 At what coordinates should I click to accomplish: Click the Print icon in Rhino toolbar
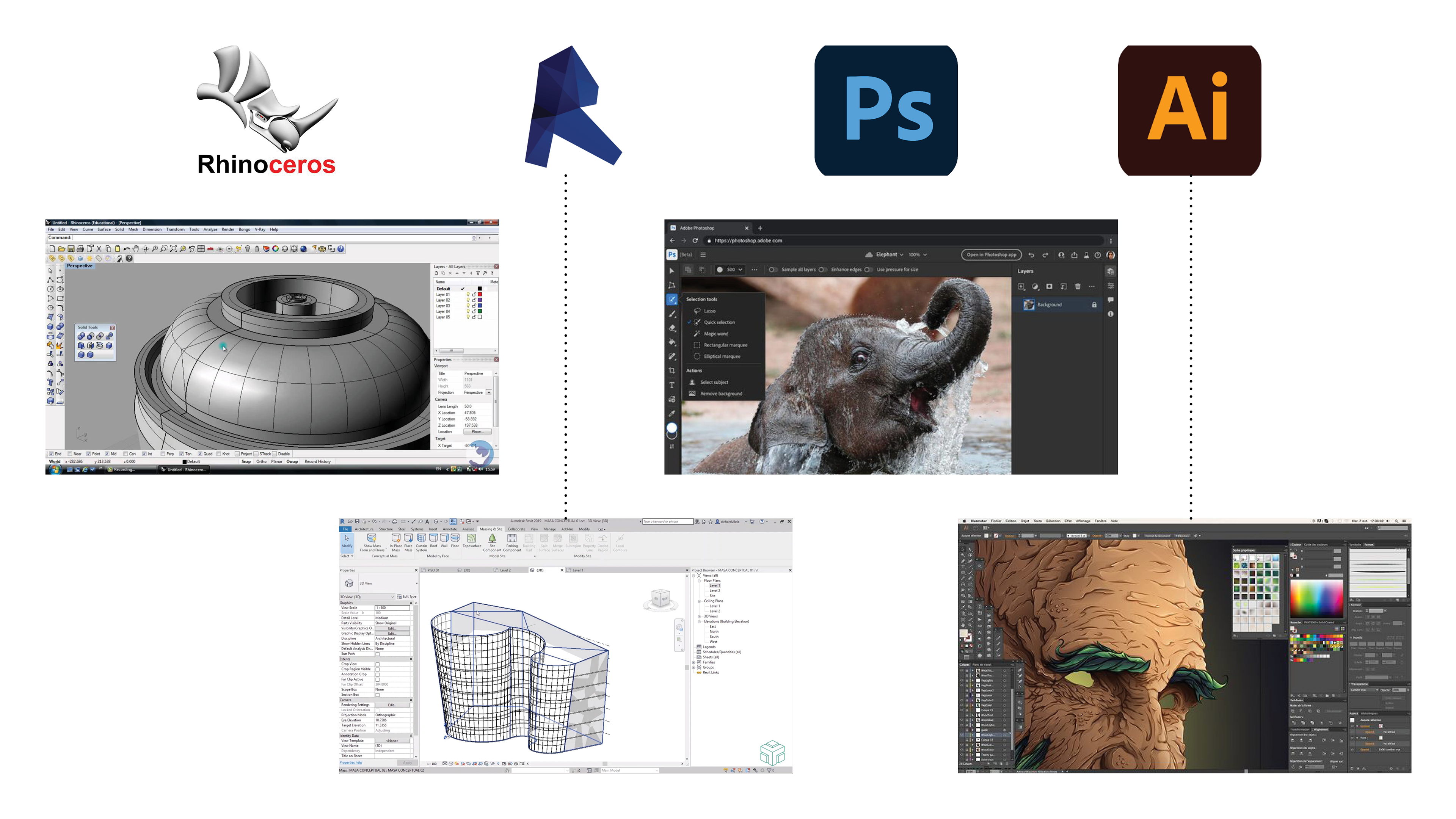pyautogui.click(x=80, y=249)
